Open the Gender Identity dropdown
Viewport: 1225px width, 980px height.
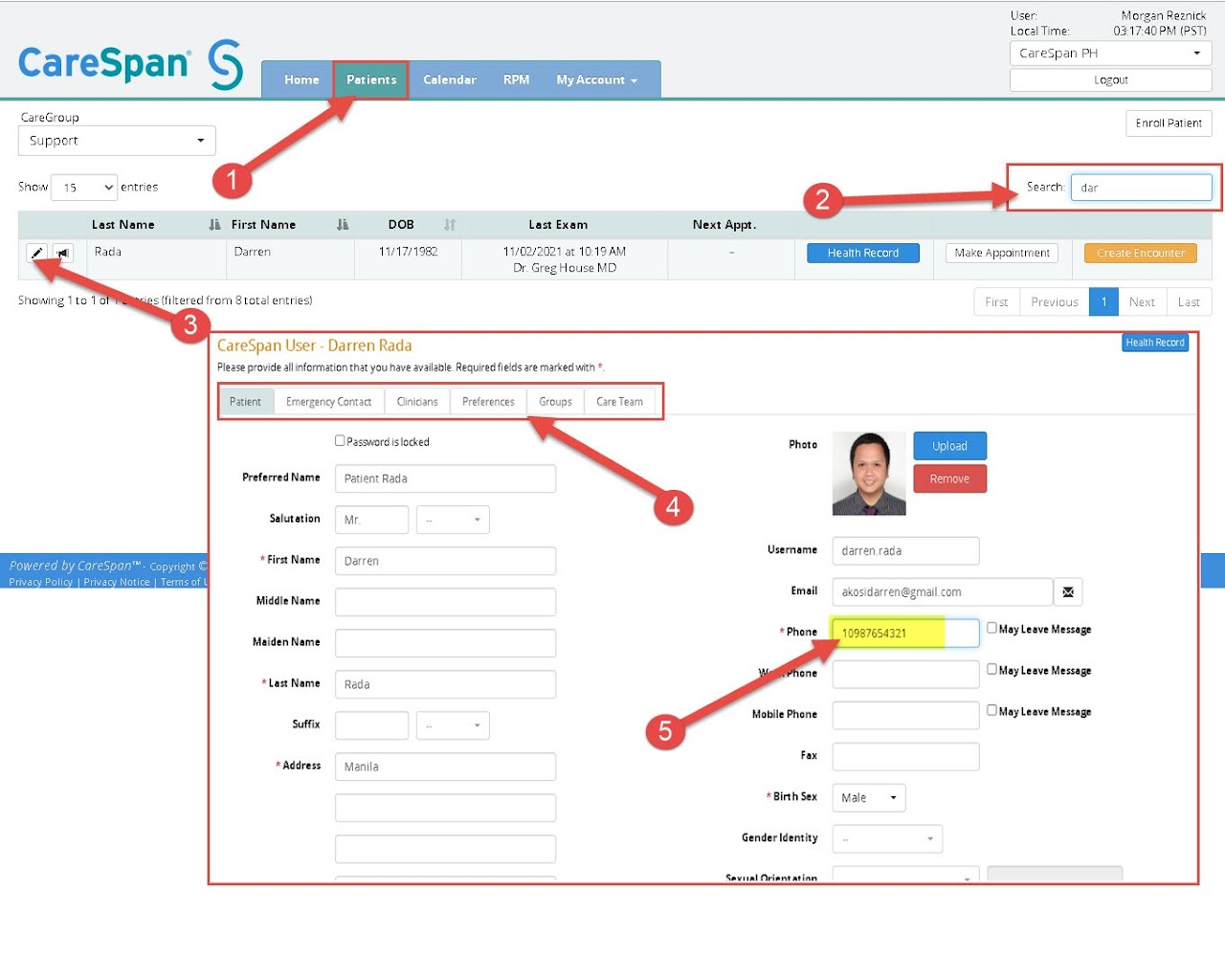(x=887, y=839)
